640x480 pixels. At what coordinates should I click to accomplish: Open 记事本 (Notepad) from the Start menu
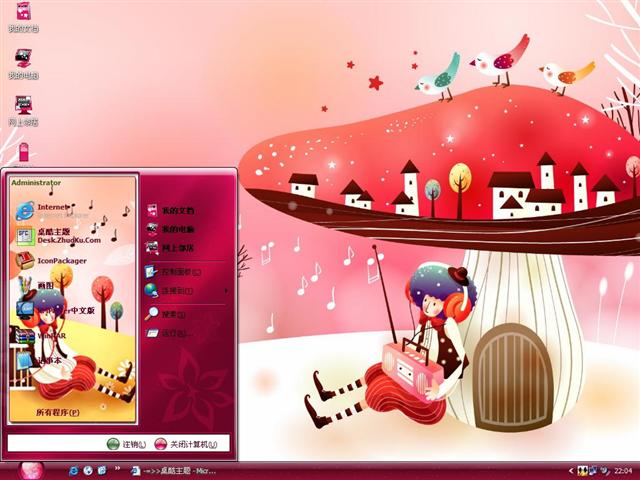[39, 360]
